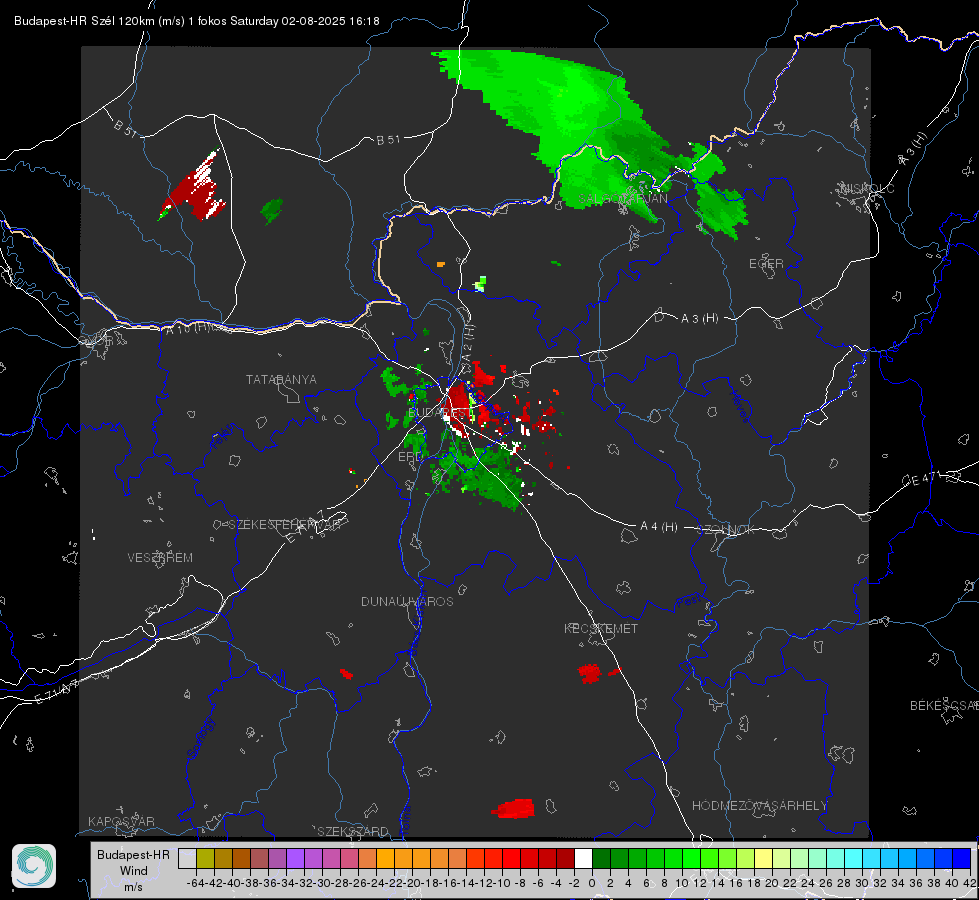Select the EGER city label
Image resolution: width=979 pixels, height=900 pixels.
(x=766, y=264)
